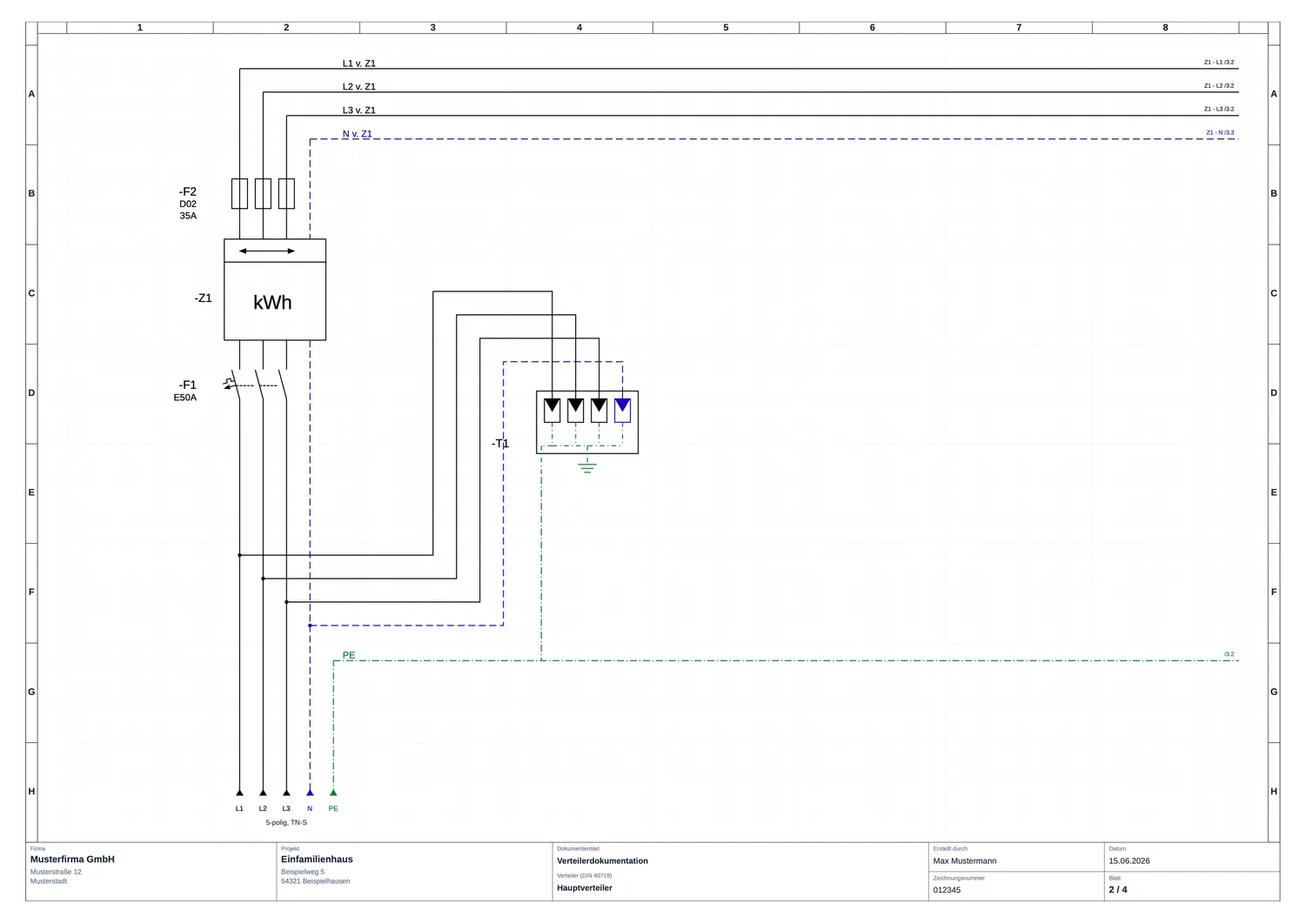Click the N v. Z1 label
The height and width of the screenshot is (924, 1305).
pyautogui.click(x=357, y=134)
